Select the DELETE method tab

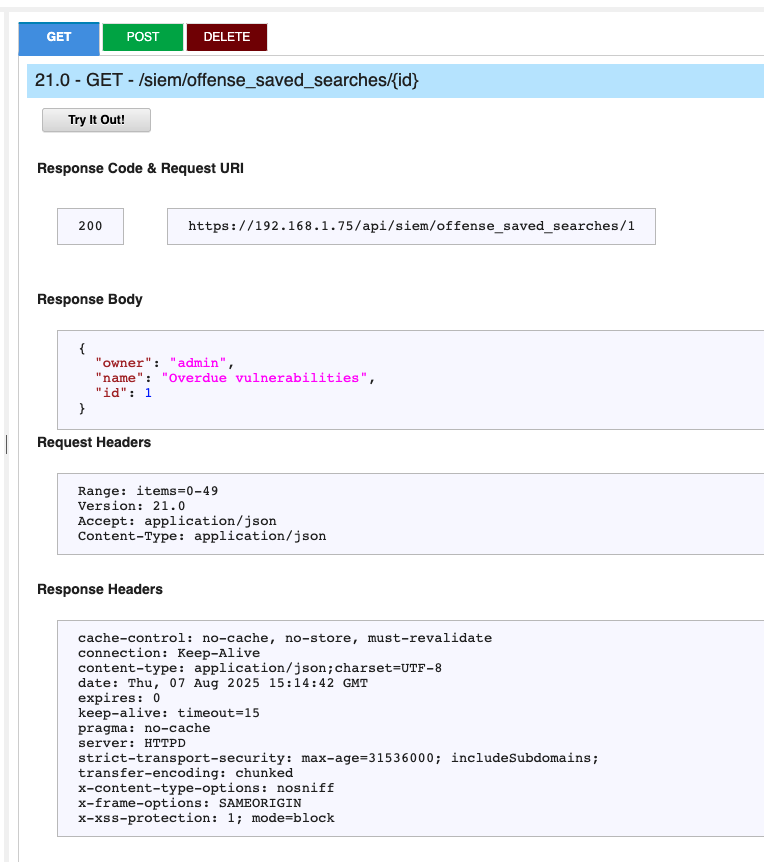pyautogui.click(x=227, y=37)
